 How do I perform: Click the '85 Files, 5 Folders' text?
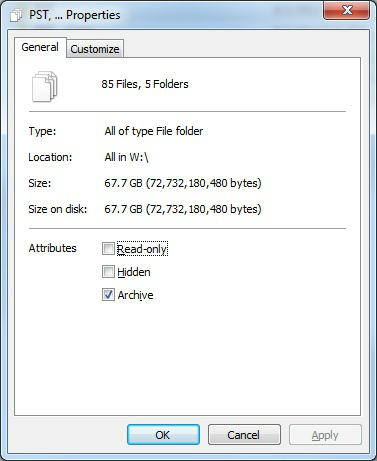pyautogui.click(x=145, y=84)
